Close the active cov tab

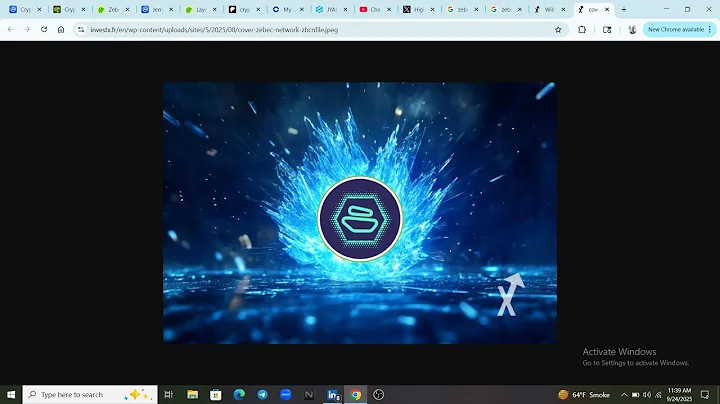click(x=607, y=9)
